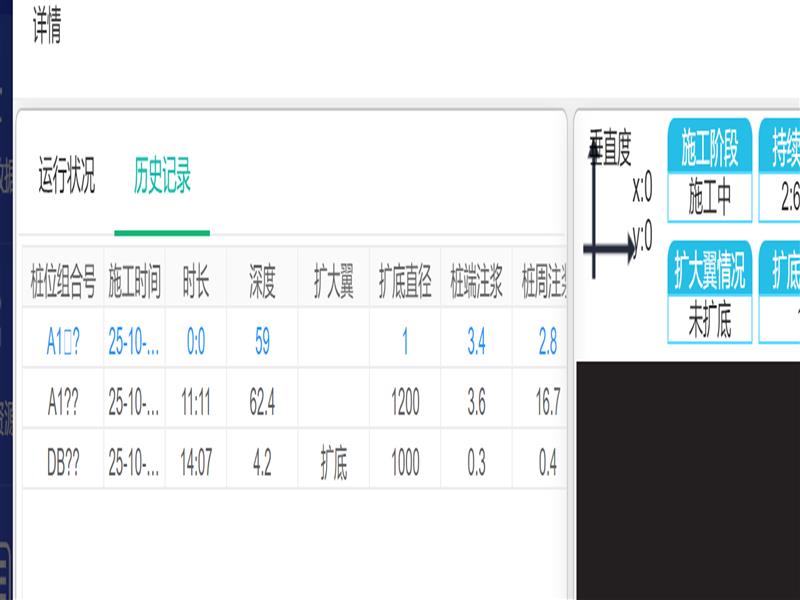Select the 历史记录 tab
The width and height of the screenshot is (800, 600).
tap(162, 177)
